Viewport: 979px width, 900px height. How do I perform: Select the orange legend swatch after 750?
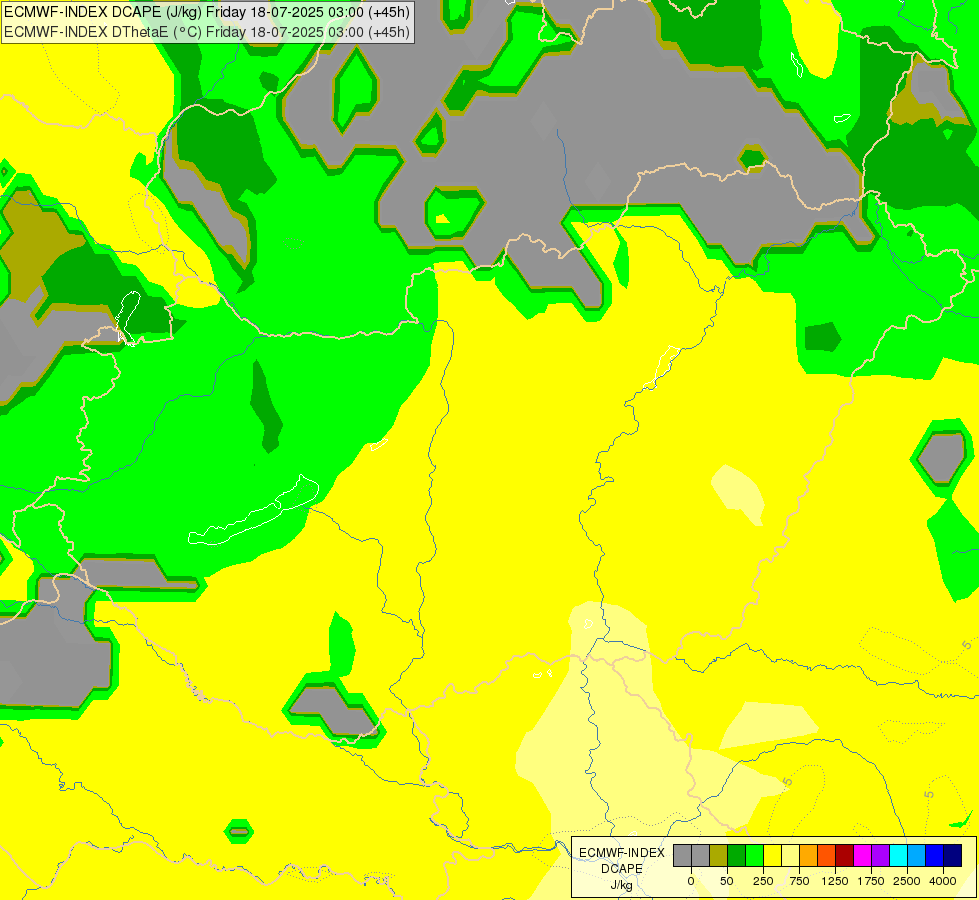[809, 855]
